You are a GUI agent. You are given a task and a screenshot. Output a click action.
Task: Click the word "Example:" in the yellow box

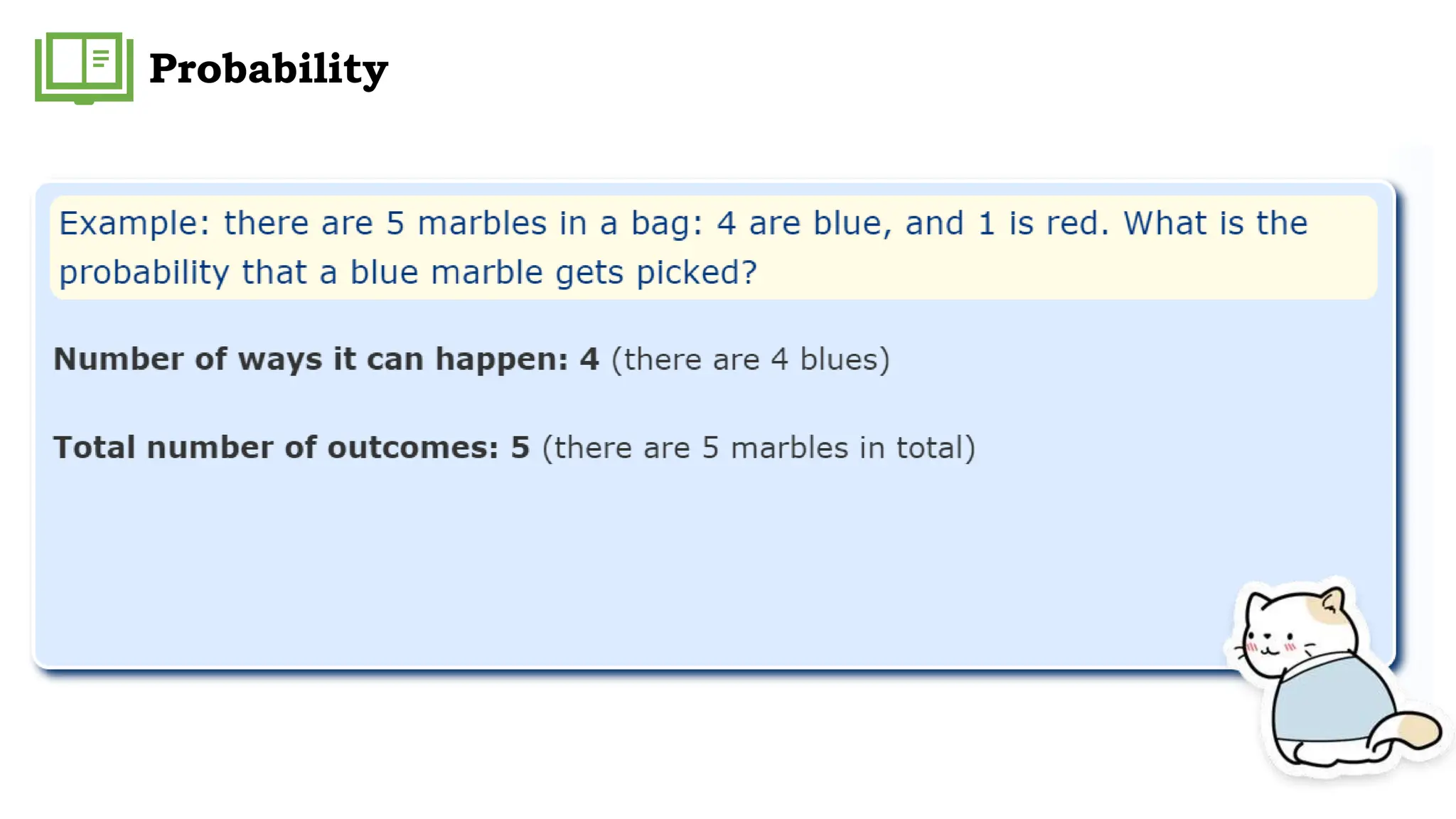pos(134,225)
